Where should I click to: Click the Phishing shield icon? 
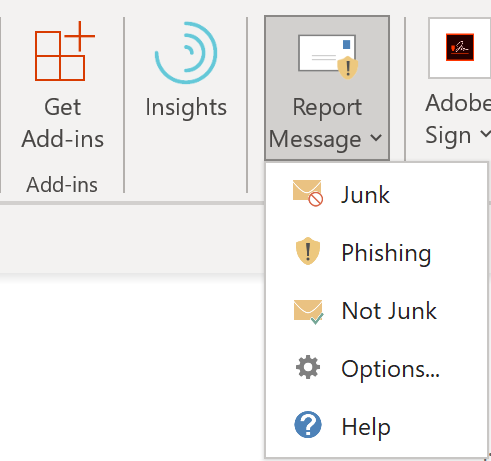coord(308,251)
